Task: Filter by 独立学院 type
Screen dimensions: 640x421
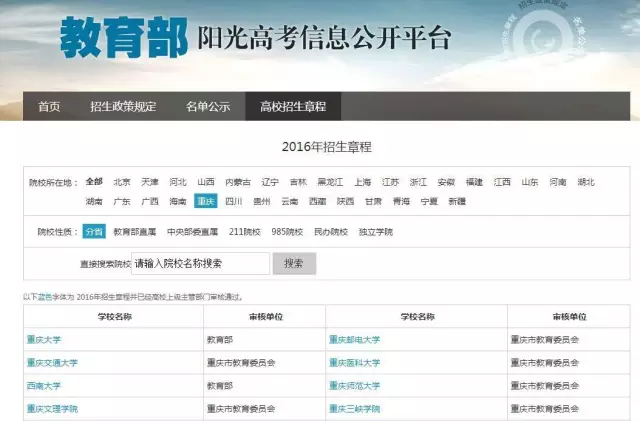Action: pyautogui.click(x=376, y=232)
